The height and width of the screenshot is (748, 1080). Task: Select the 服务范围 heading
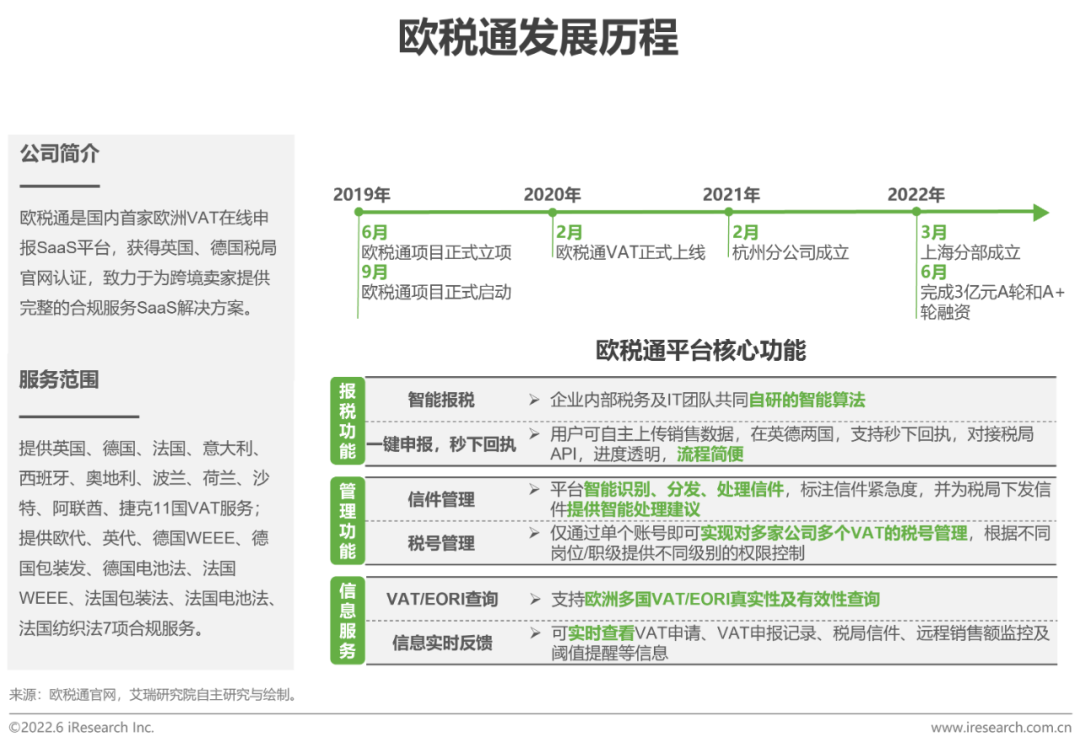point(59,380)
